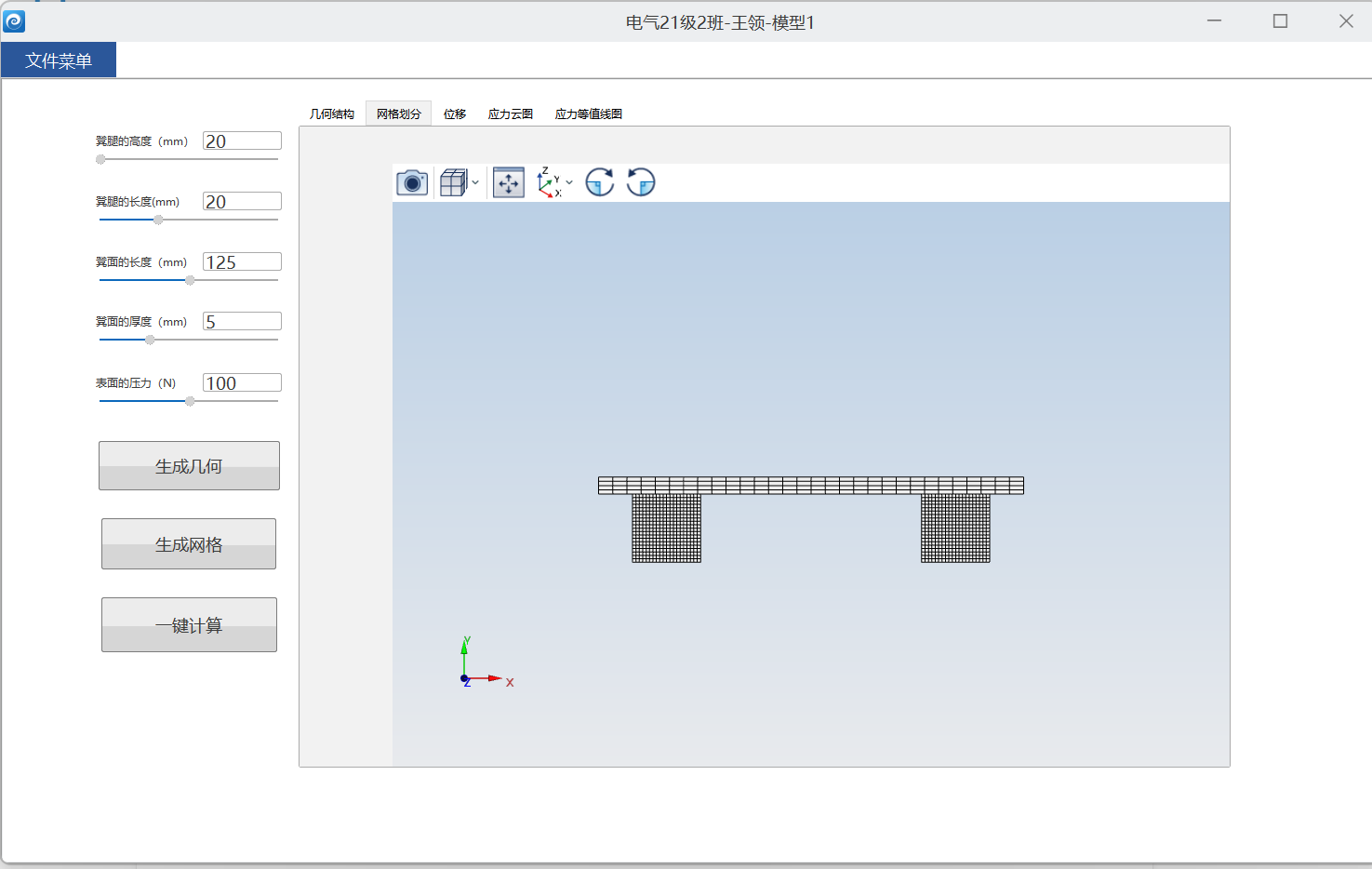Image resolution: width=1372 pixels, height=869 pixels.
Task: Expand the axis orientation dropdown arrow
Action: click(569, 182)
